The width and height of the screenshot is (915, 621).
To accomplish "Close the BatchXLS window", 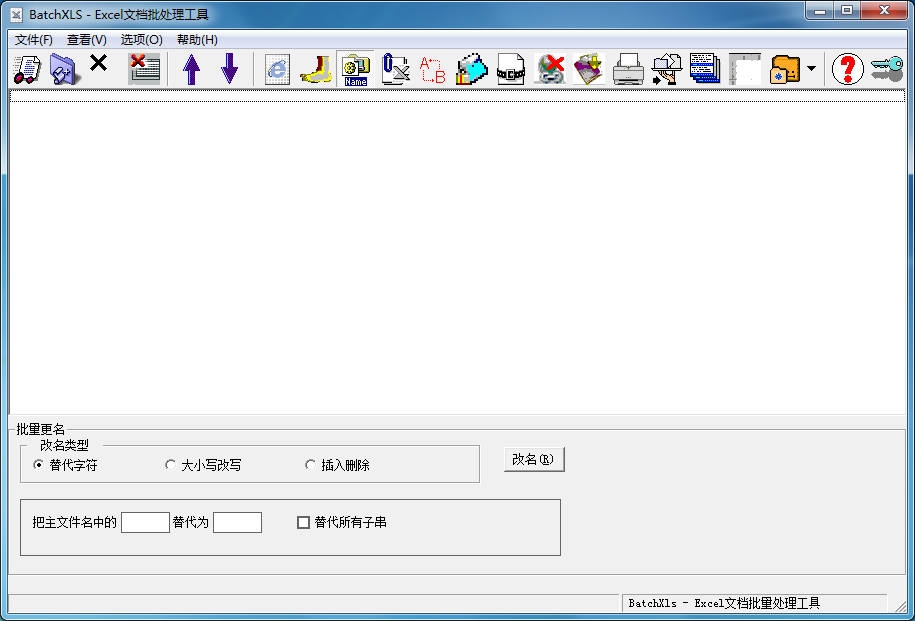I will (x=884, y=11).
